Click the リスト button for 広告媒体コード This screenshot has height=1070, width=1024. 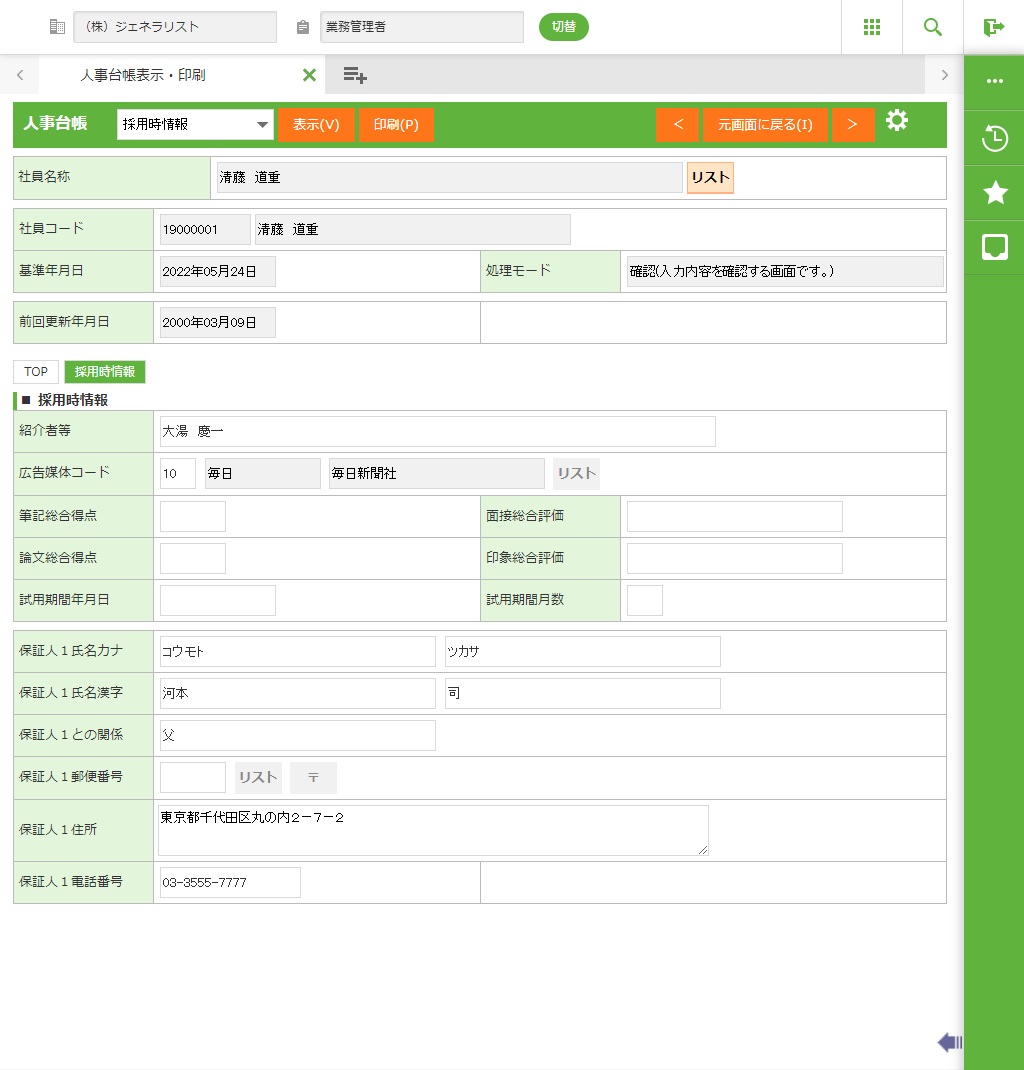pyautogui.click(x=576, y=474)
